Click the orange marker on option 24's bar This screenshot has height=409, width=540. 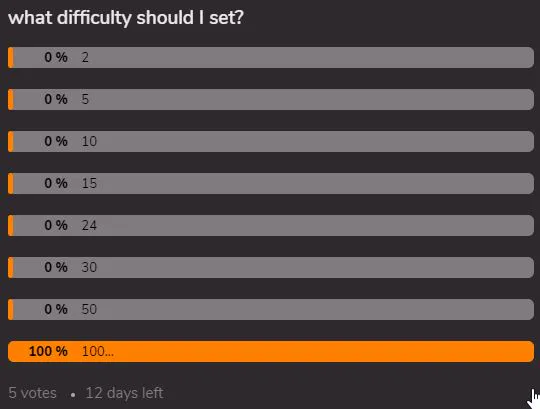coord(11,225)
